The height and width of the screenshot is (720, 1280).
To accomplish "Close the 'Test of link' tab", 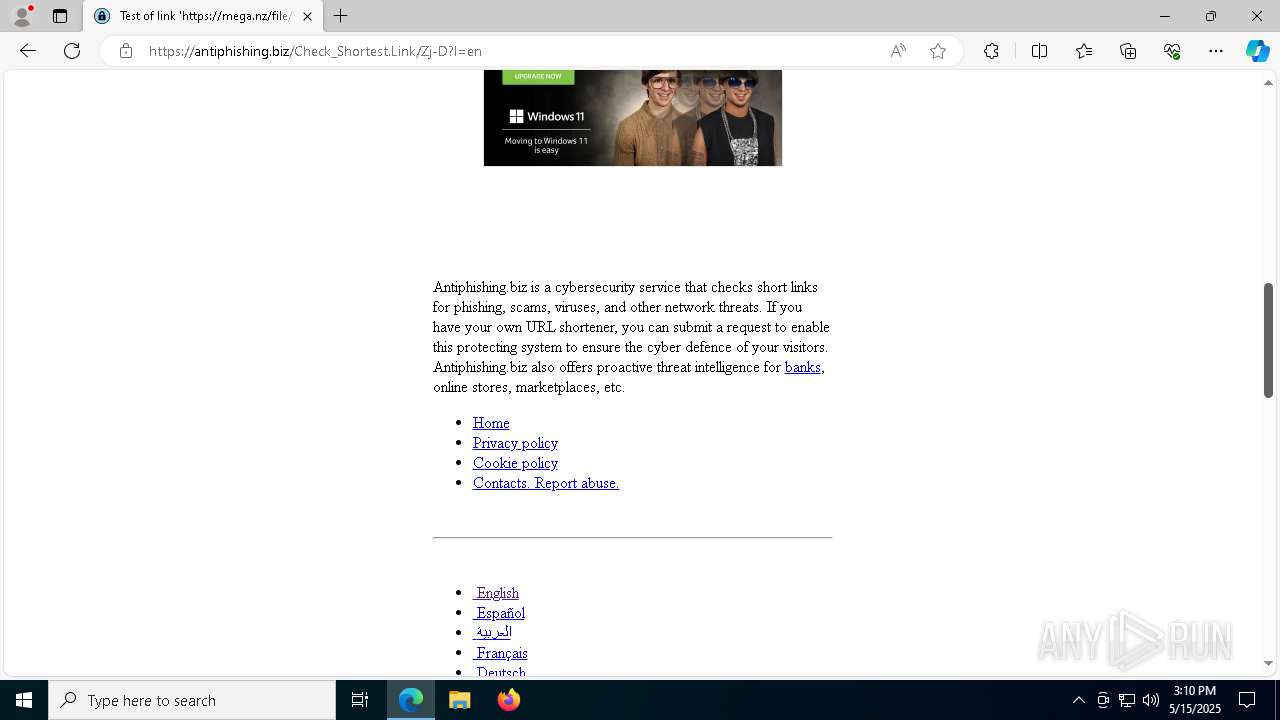I will click(x=307, y=16).
